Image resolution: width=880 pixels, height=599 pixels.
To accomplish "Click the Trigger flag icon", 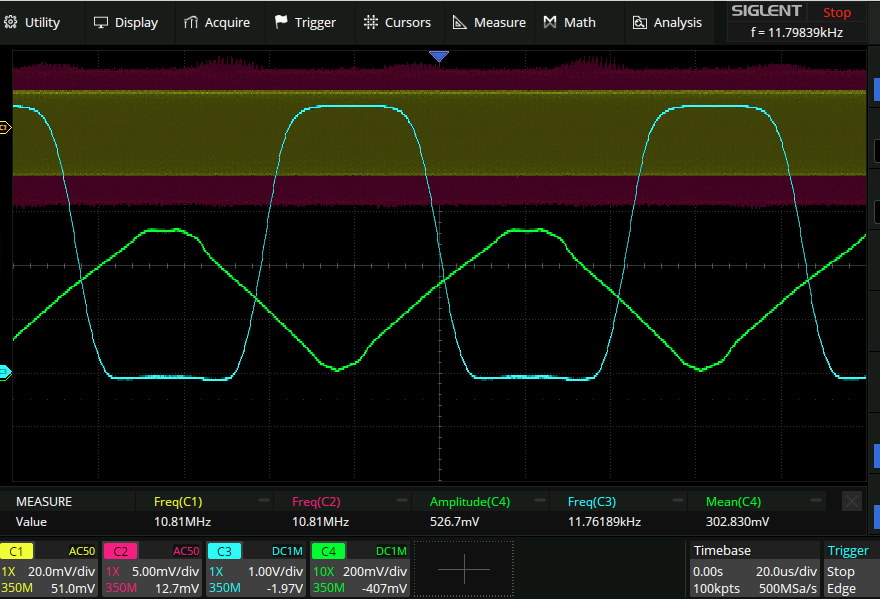I will 281,22.
